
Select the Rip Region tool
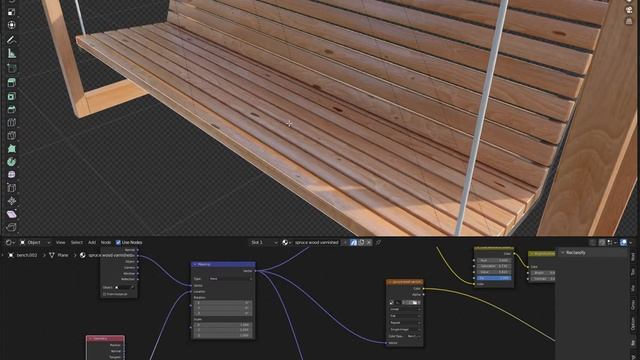click(11, 227)
